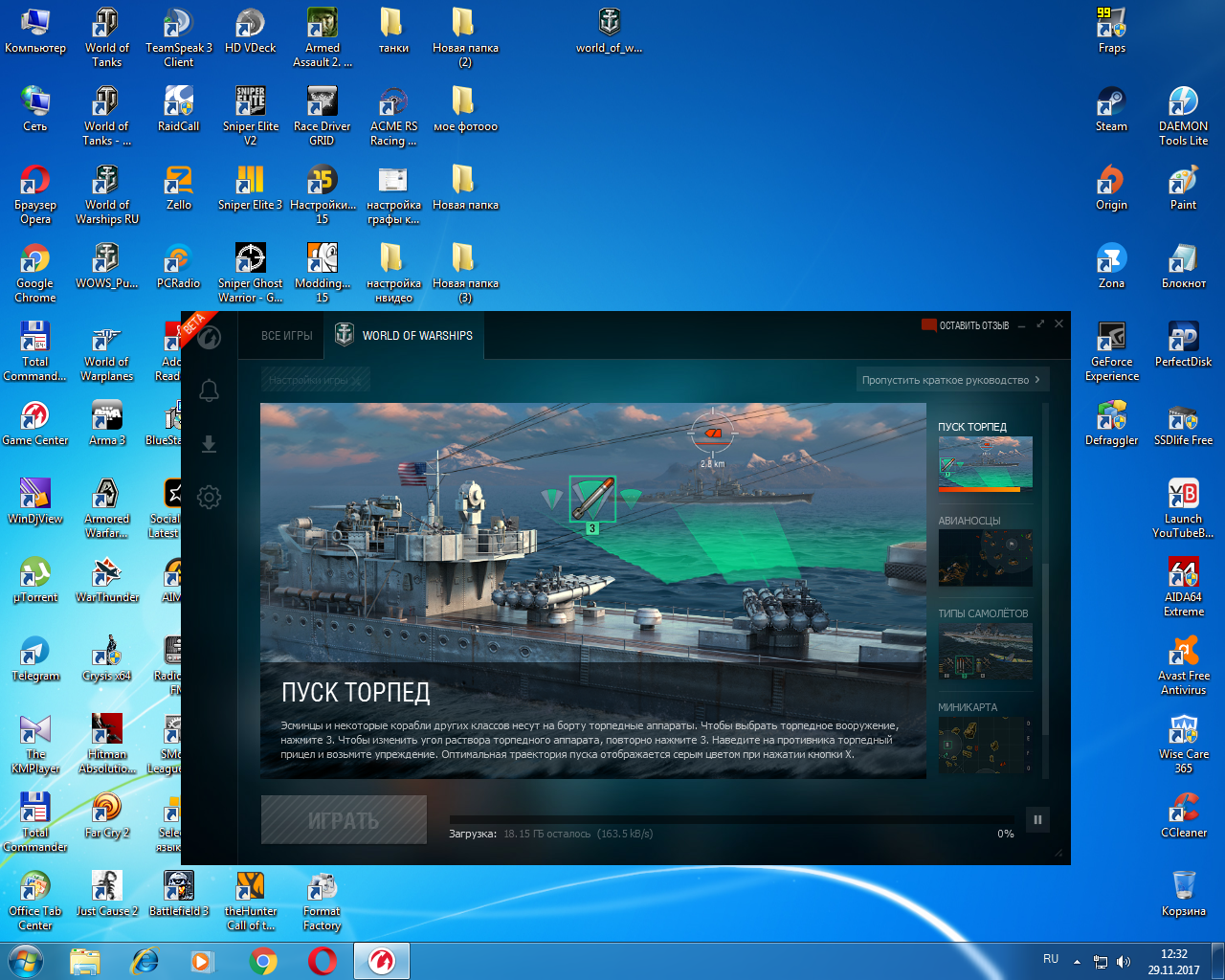Click the Wargaming Game Center logo icon

click(x=209, y=337)
